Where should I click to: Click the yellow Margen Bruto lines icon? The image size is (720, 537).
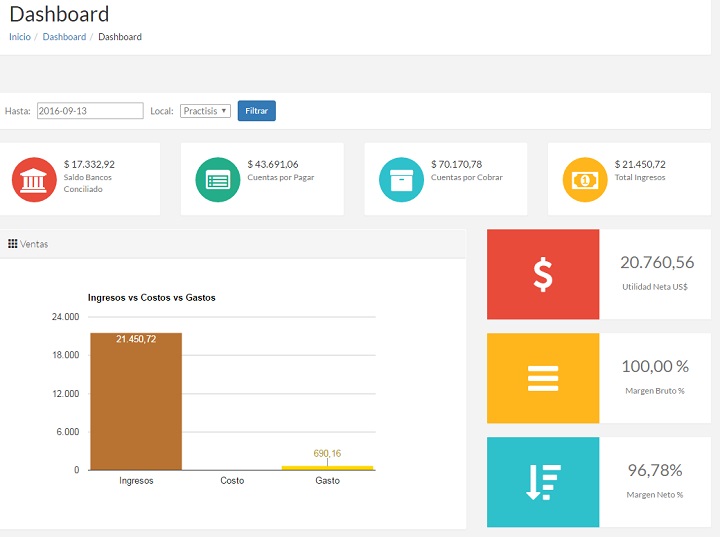coord(543,378)
